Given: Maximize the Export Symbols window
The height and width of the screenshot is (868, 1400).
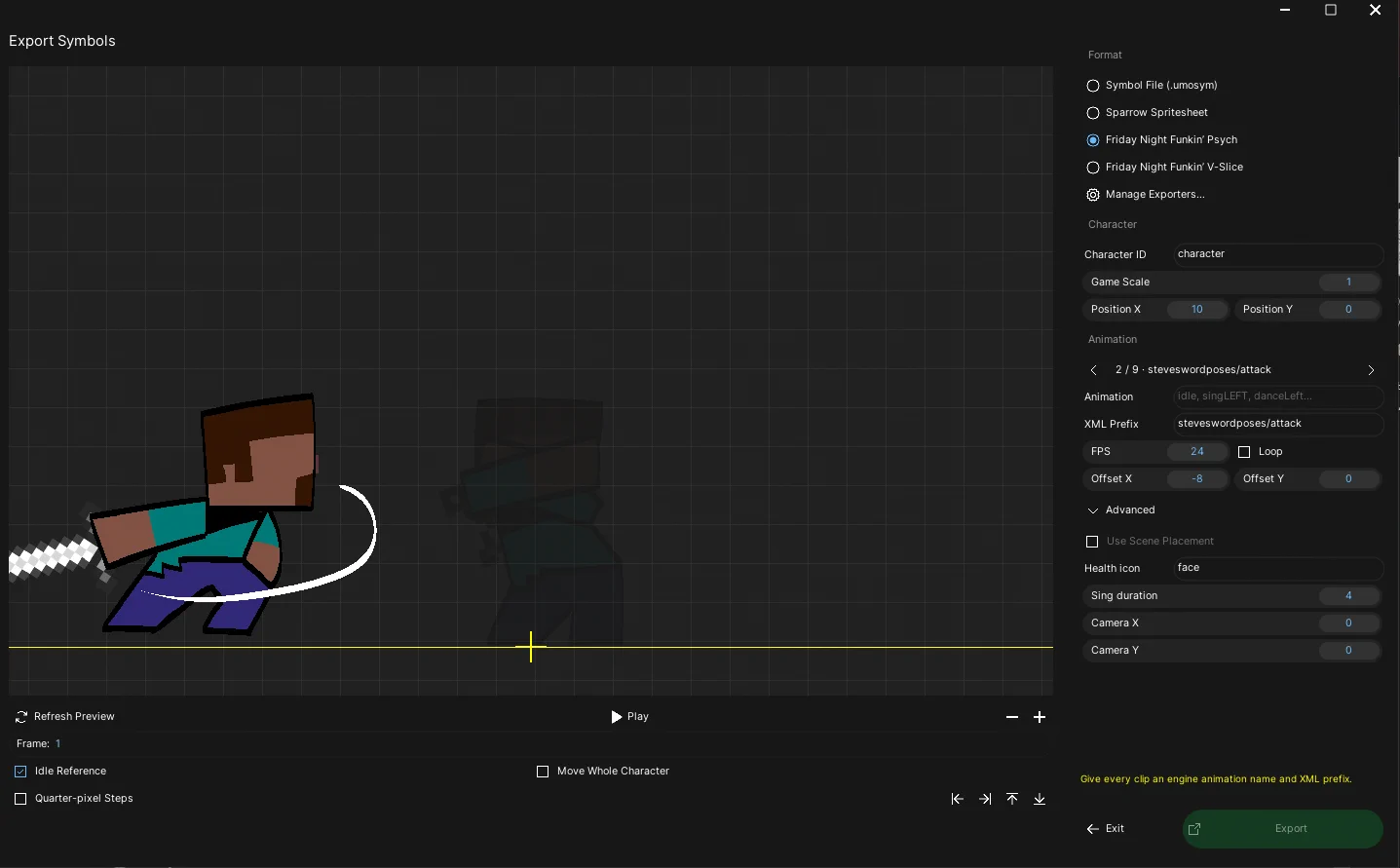Looking at the screenshot, I should [x=1331, y=10].
